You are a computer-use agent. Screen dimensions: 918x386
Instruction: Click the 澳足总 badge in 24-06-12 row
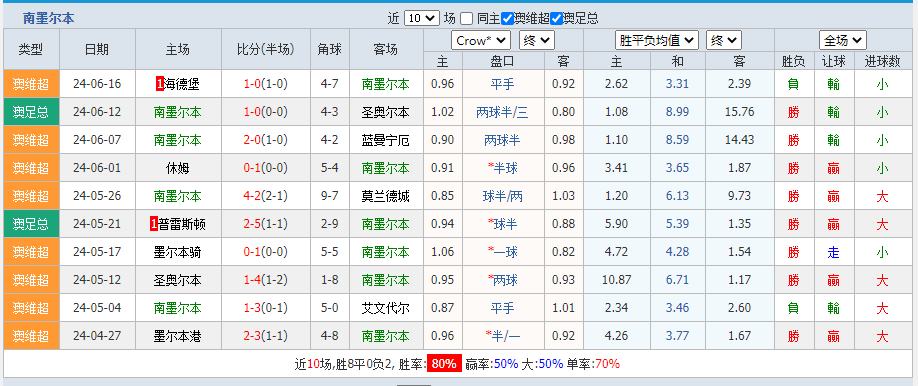[31, 112]
